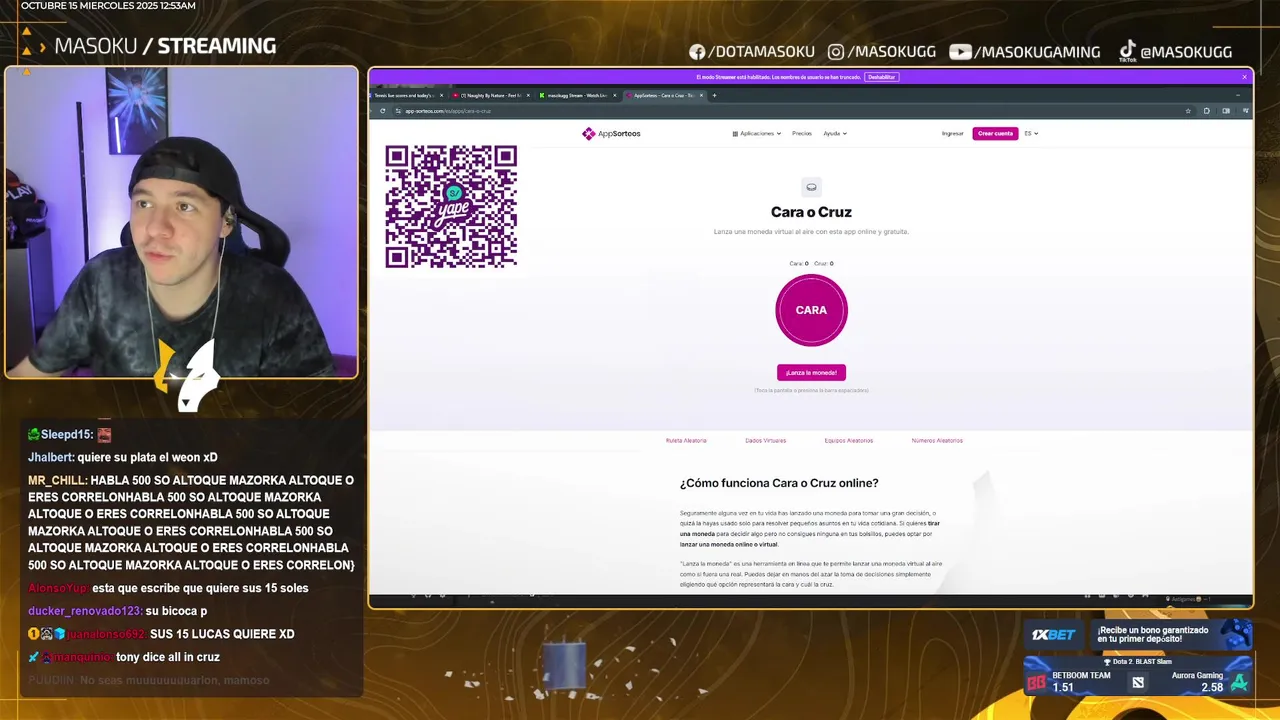Click the webcam feed of the streamer
Viewport: 1280px width, 720px height.
(181, 223)
